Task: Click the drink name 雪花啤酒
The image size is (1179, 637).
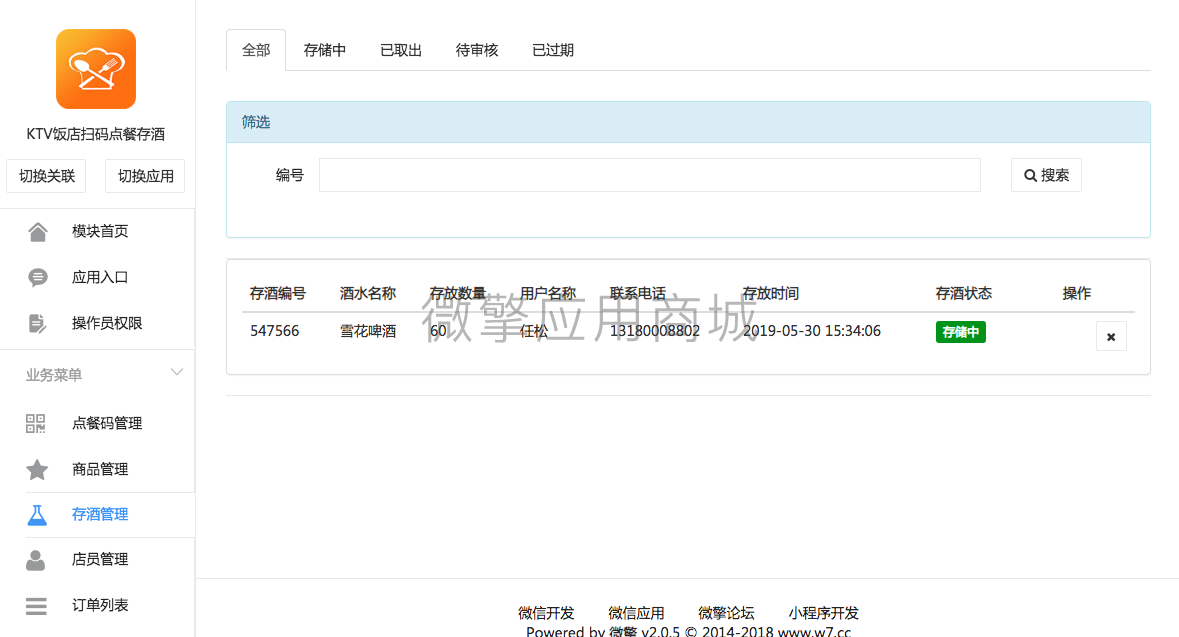Action: [368, 331]
